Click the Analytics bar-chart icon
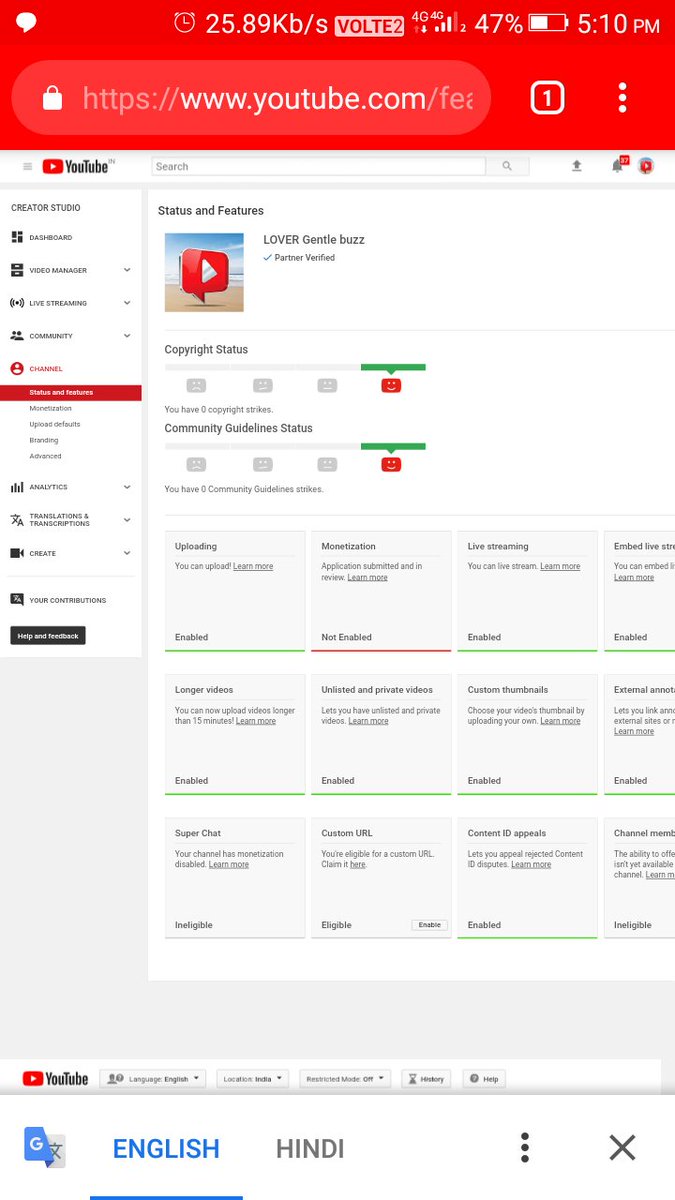Screen dimensions: 675x1200 16,487
